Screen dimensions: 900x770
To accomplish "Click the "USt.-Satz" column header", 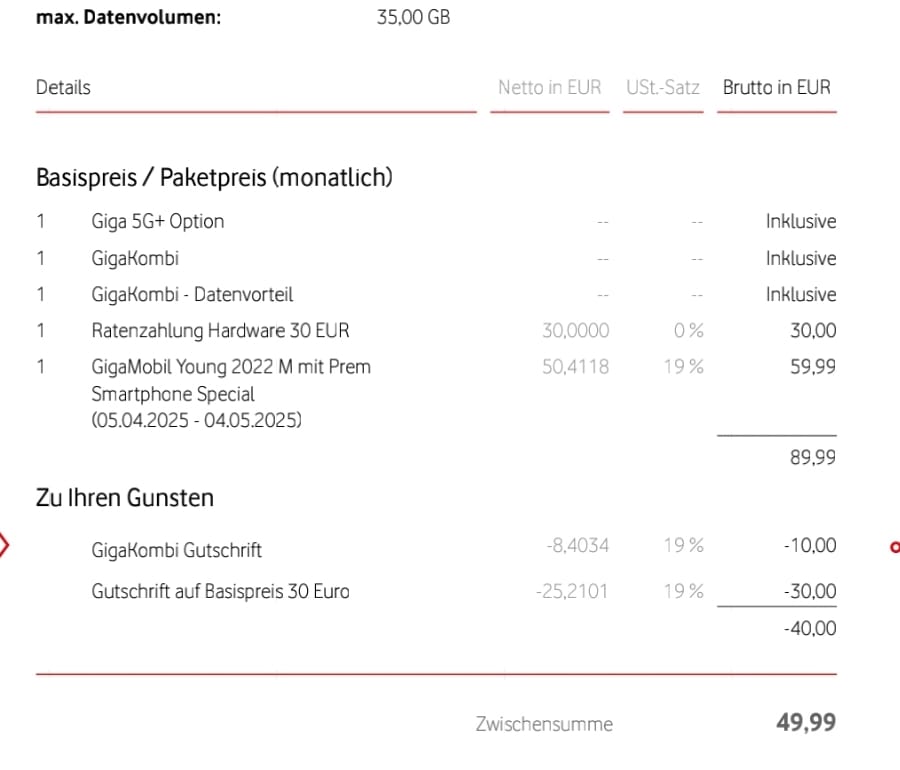I will [663, 87].
